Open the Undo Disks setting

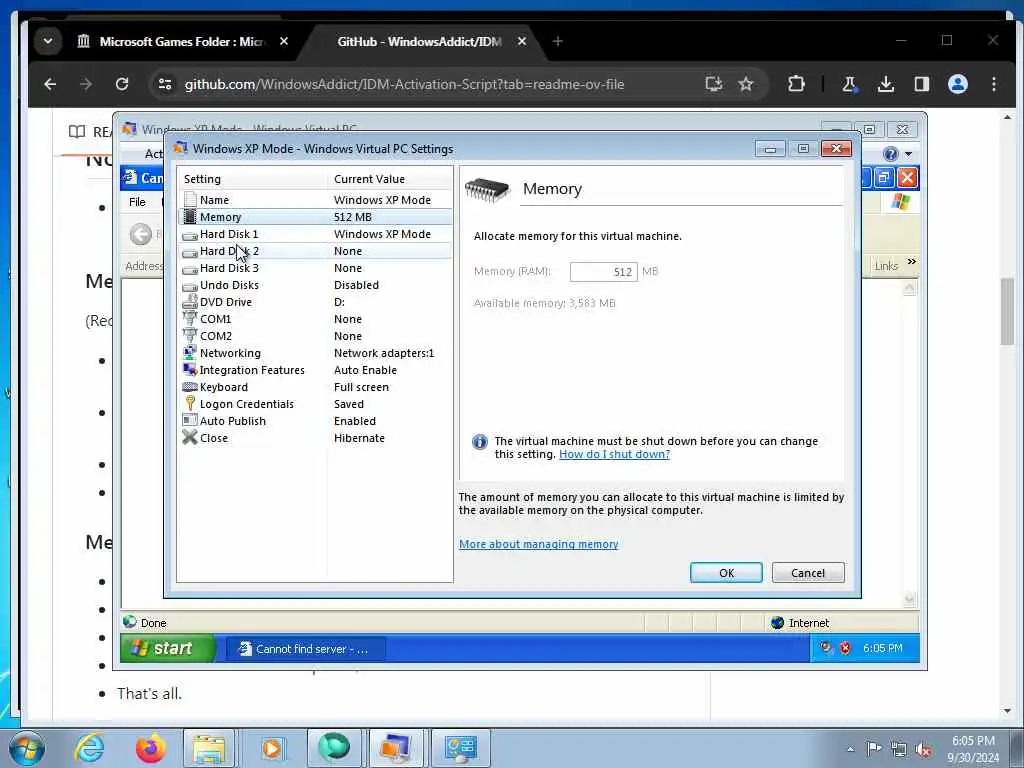coord(315,285)
